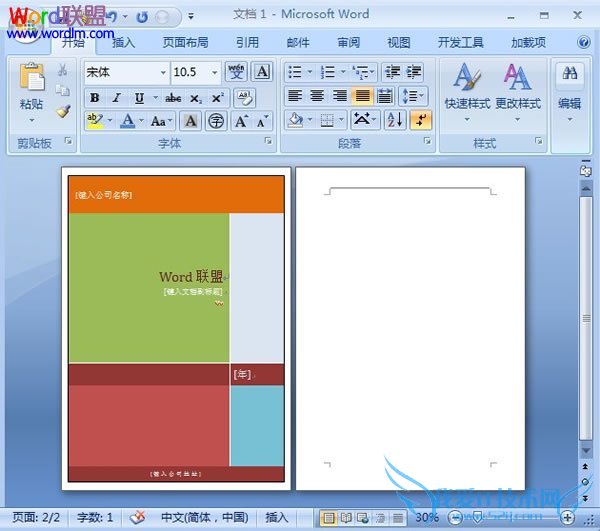Click 更改样式 change styles button
This screenshot has height=531, width=600.
[x=518, y=92]
